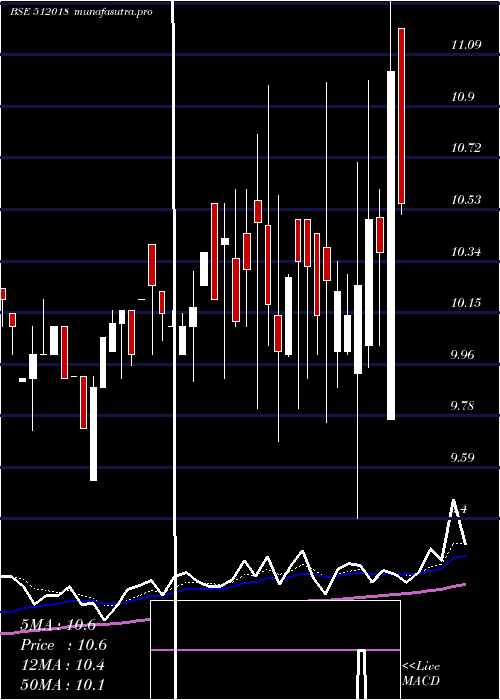Click the tall red last candlestick

(401, 116)
